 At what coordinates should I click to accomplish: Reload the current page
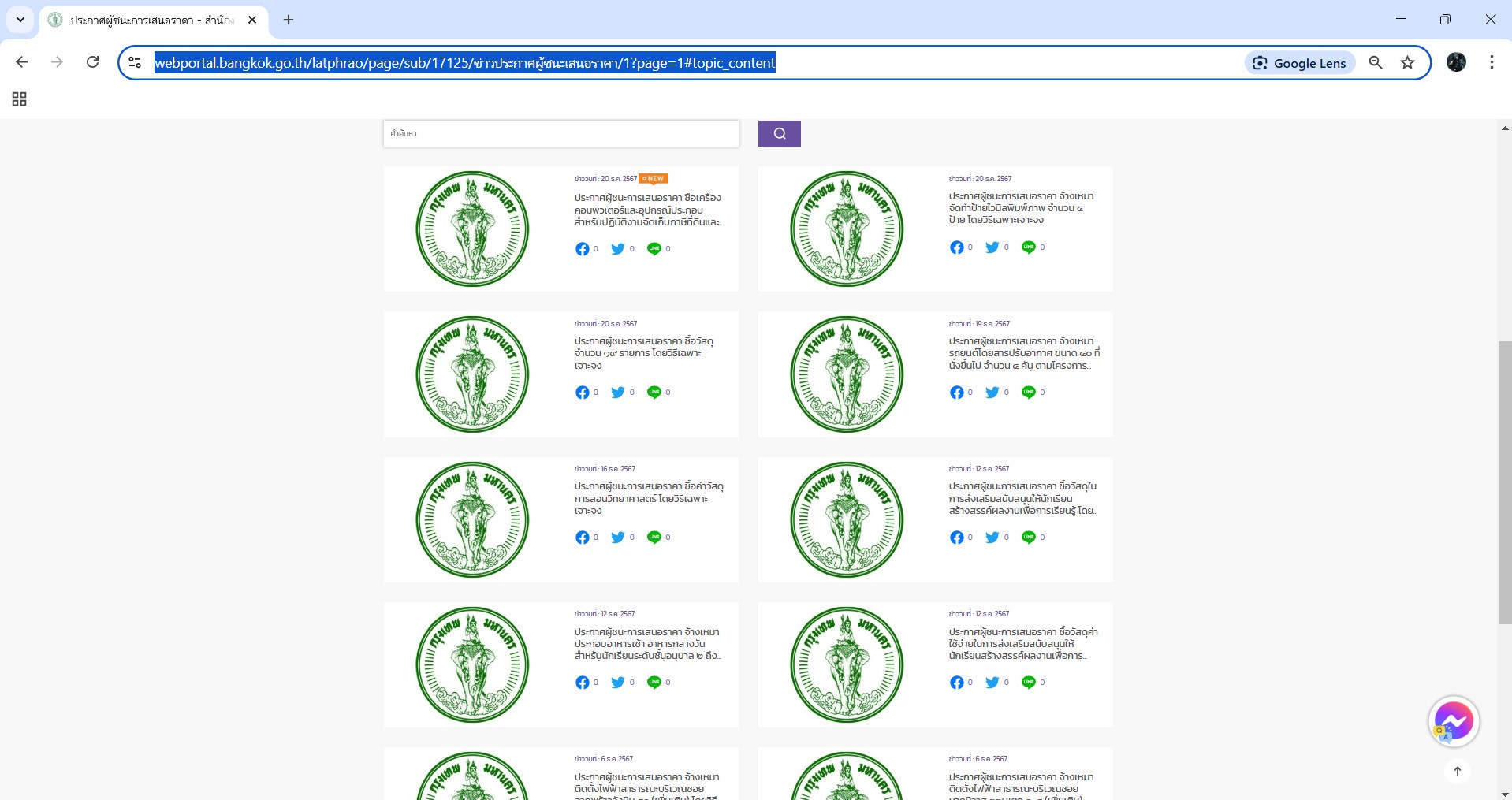pos(92,62)
